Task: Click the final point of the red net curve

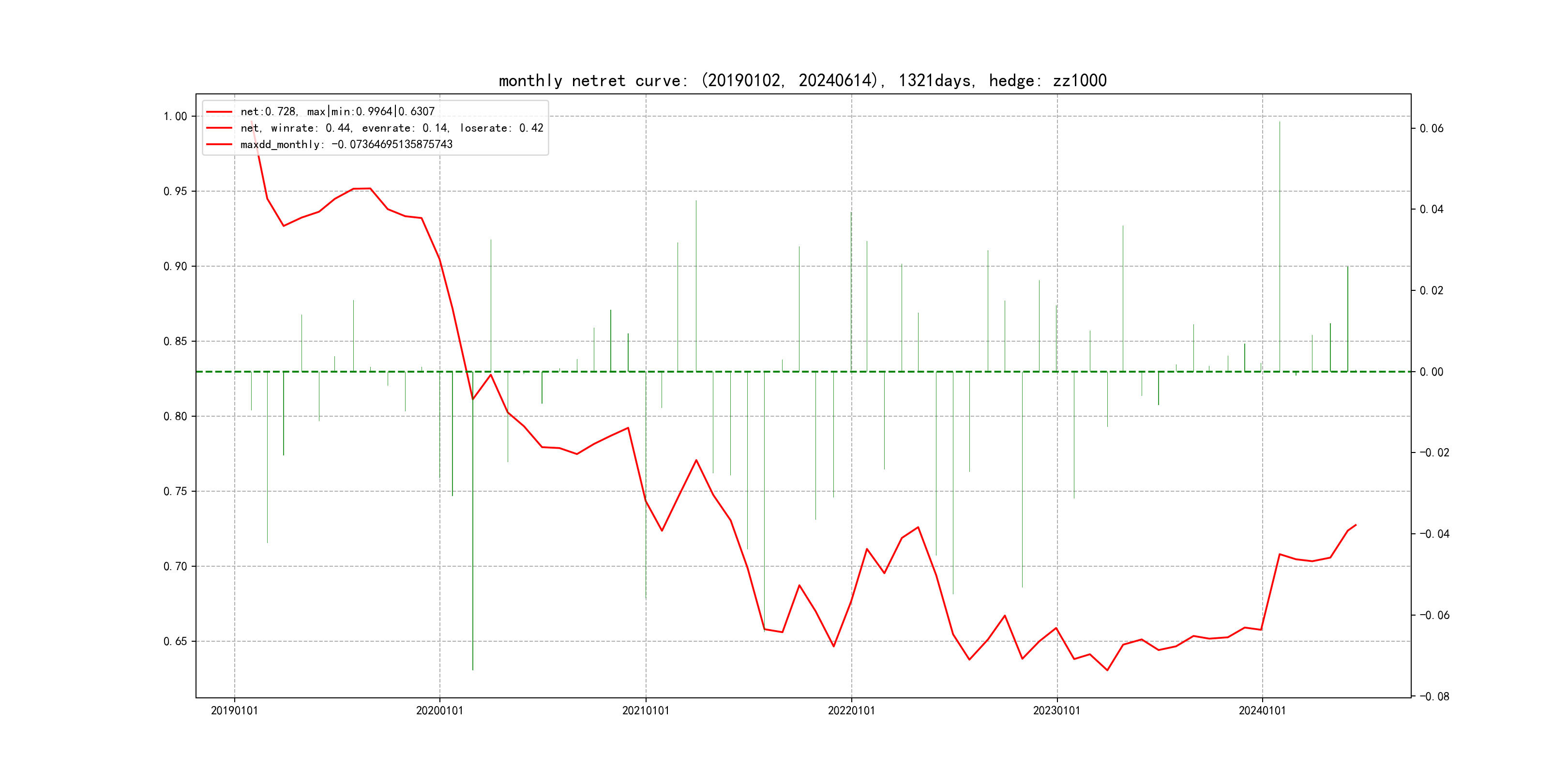Action: 1356,525
